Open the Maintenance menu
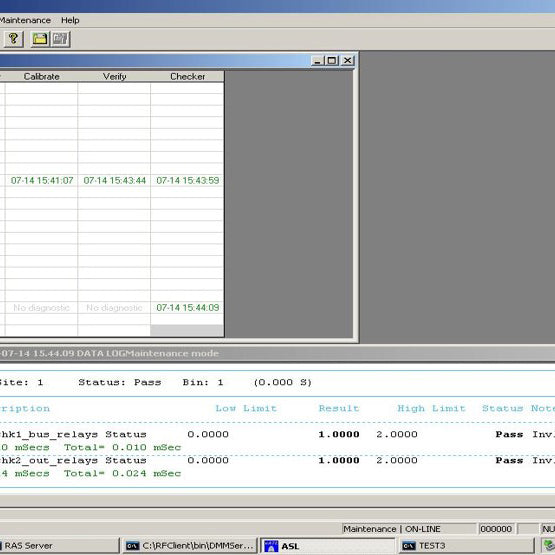The image size is (555, 555). [25, 20]
